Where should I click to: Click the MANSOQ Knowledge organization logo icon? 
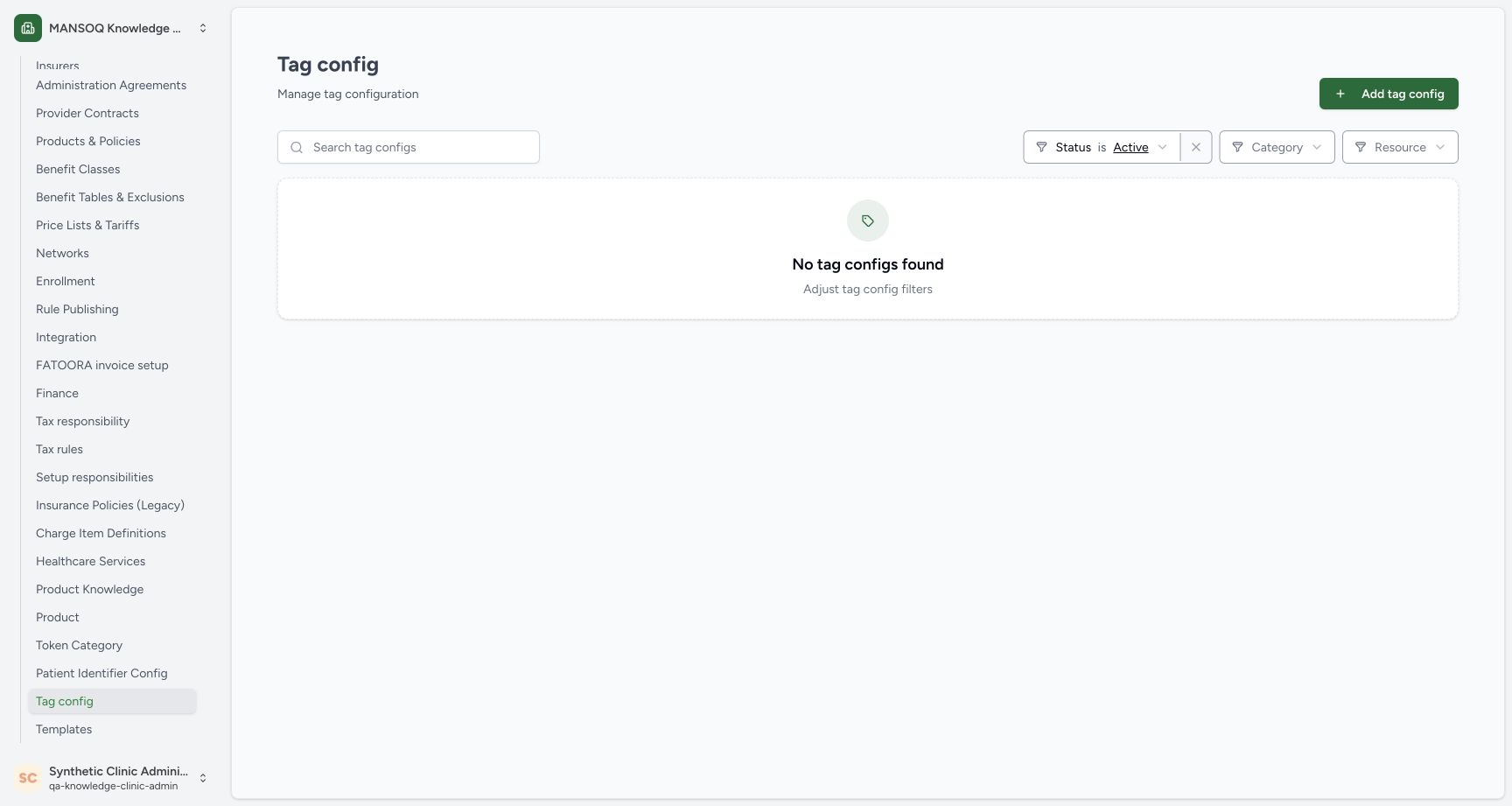coord(28,28)
